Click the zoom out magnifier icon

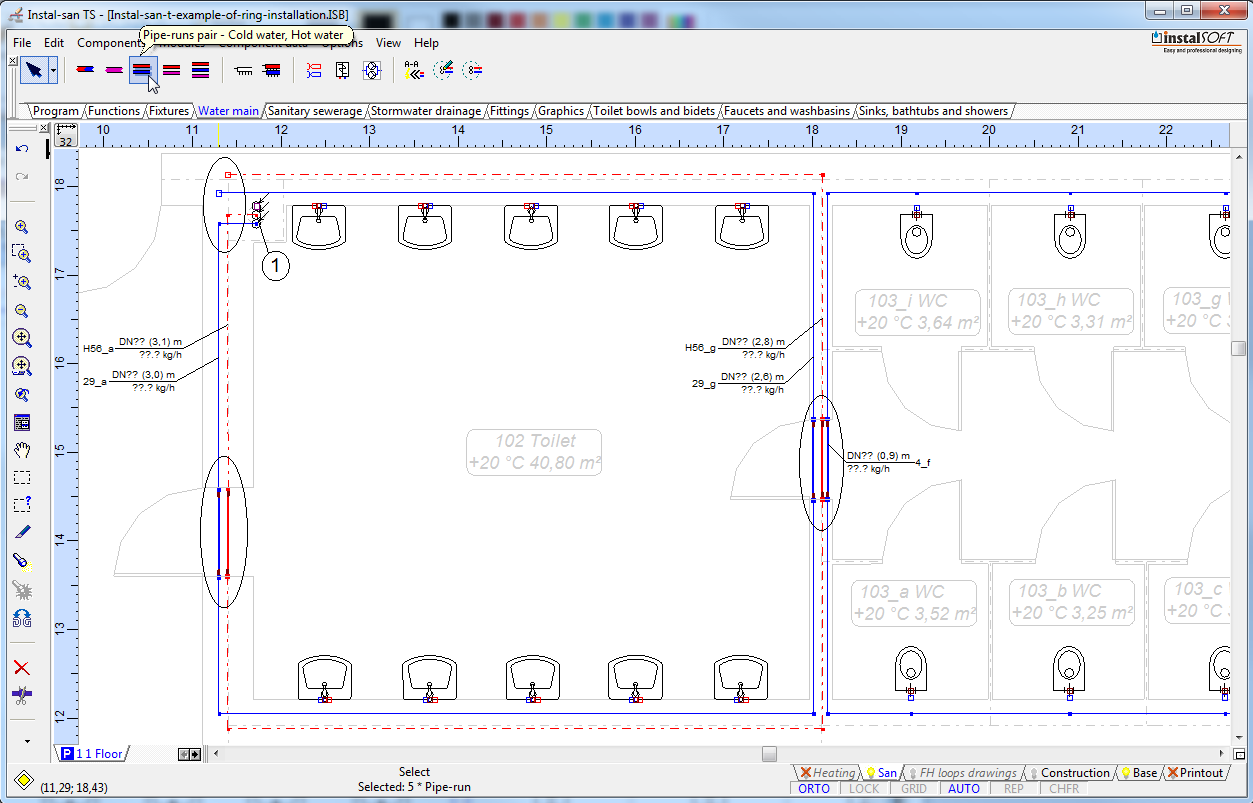pyautogui.click(x=22, y=311)
